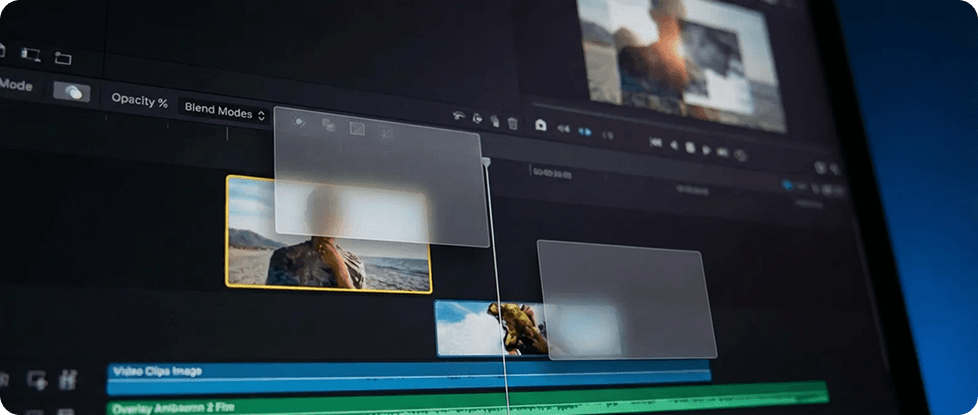Click the stop button in playback controls
Viewport: 978px width, 415px height.
point(689,148)
